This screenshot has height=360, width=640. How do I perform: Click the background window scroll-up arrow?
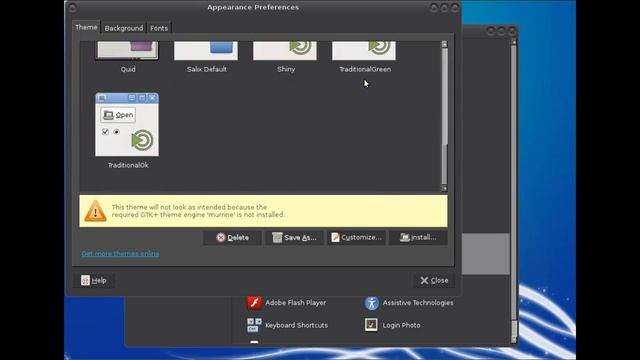(x=514, y=42)
